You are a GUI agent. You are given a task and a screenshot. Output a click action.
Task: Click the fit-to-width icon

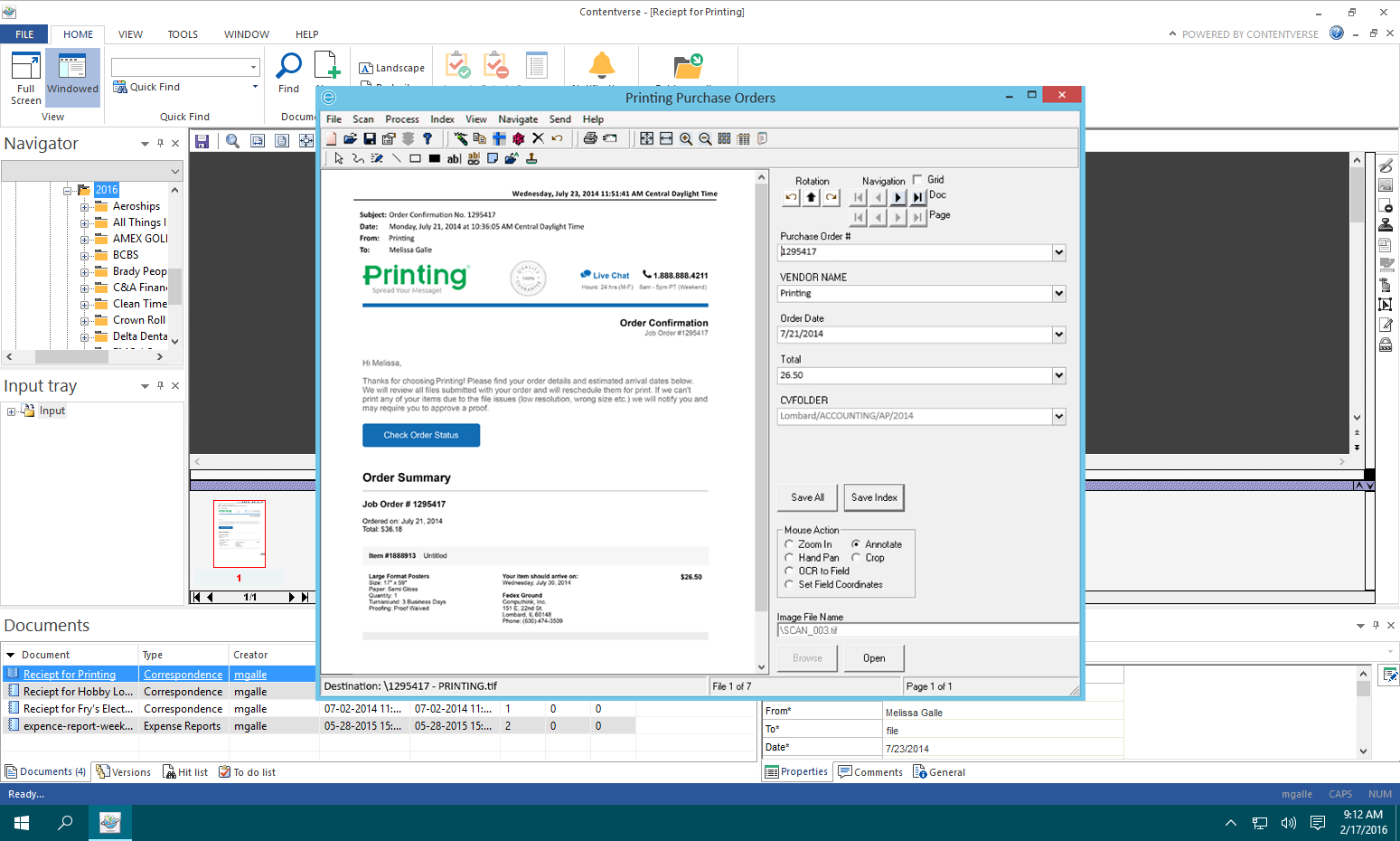pyautogui.click(x=666, y=138)
